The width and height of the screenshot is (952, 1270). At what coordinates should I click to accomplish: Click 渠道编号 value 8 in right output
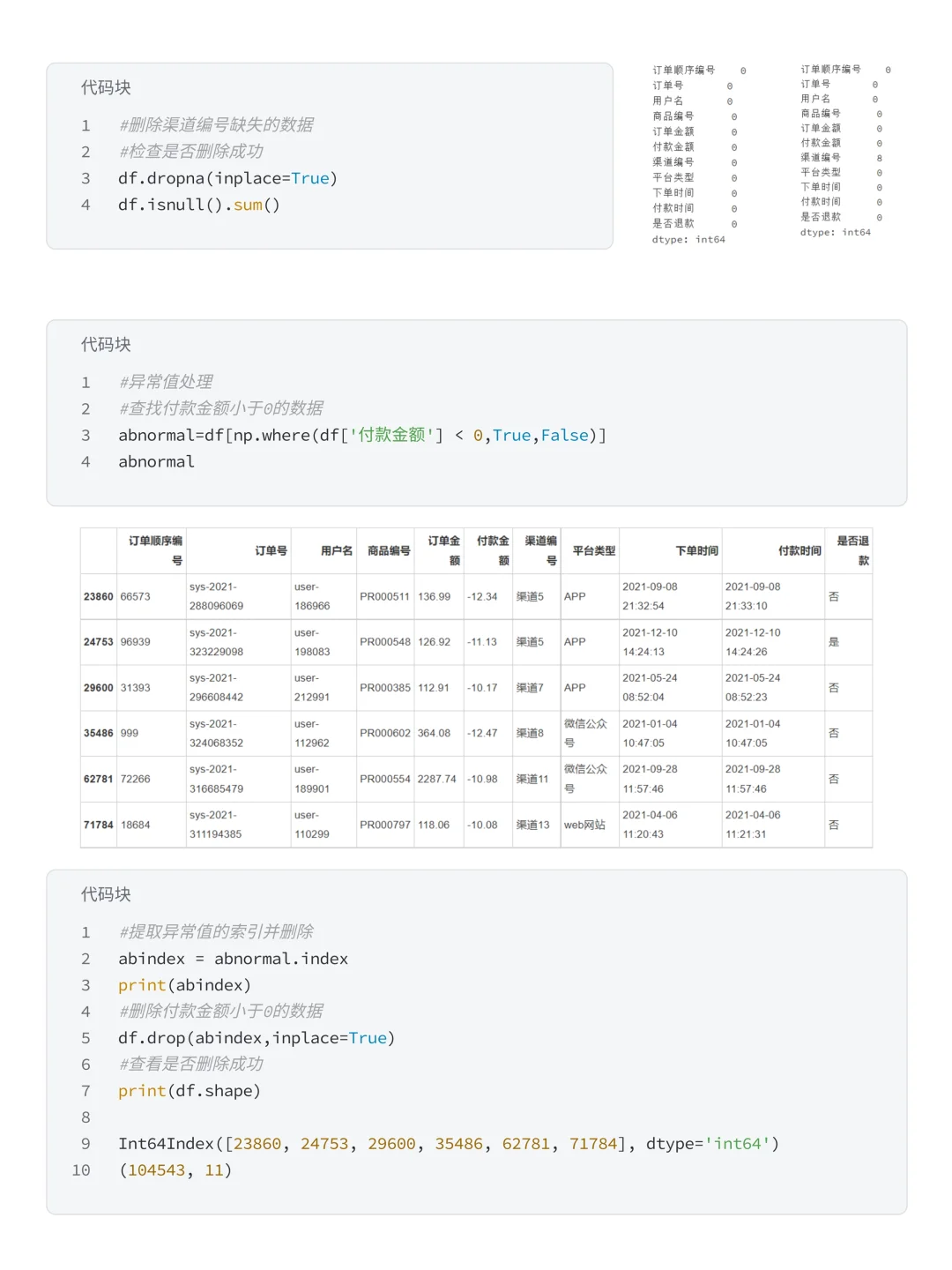pos(879,159)
